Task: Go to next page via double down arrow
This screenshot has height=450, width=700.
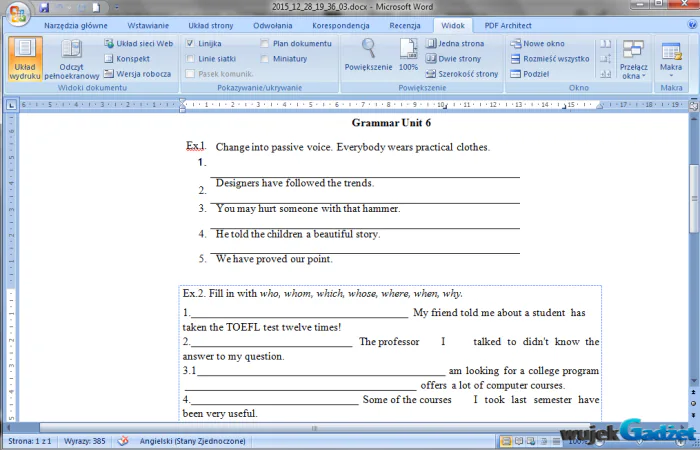Action: point(693,415)
